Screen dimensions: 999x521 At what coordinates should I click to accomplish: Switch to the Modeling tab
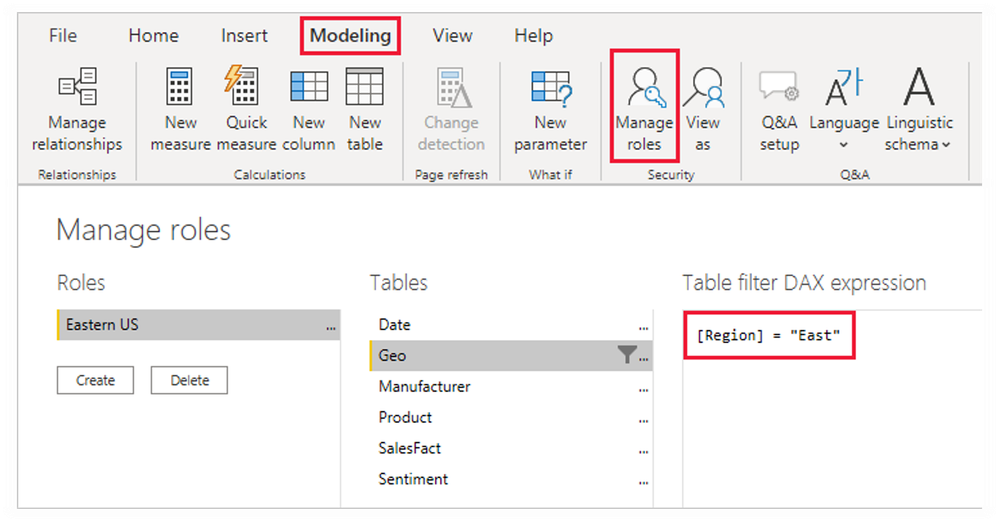pos(350,36)
